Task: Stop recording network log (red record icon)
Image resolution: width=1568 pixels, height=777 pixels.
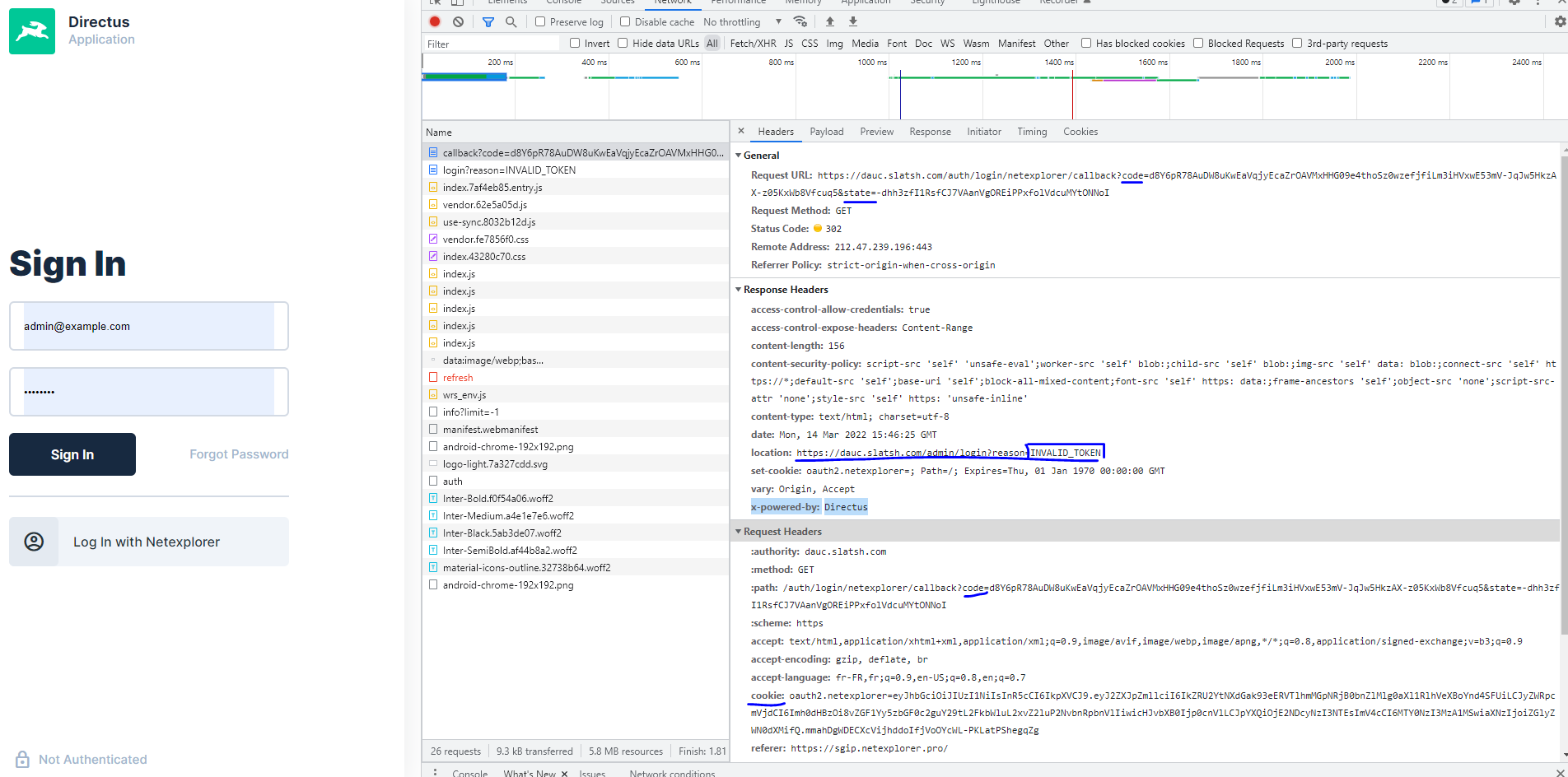Action: [x=435, y=21]
